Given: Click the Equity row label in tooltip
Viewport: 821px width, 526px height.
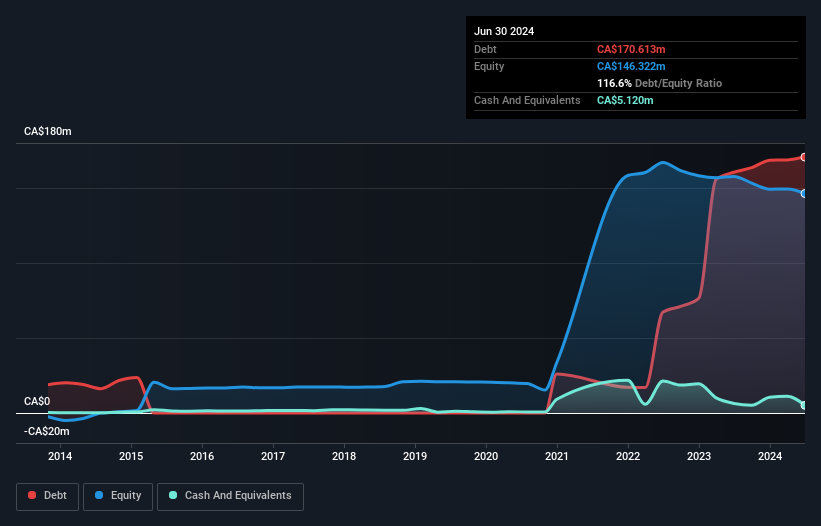Looking at the screenshot, I should coord(489,66).
